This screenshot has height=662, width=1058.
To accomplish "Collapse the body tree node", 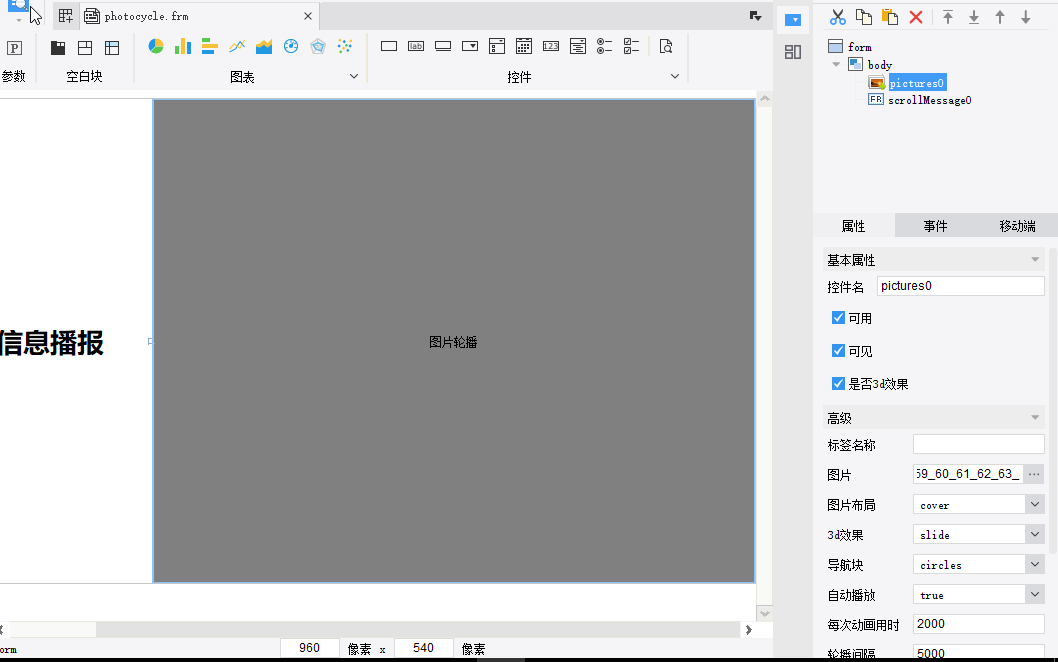I will [x=836, y=65].
